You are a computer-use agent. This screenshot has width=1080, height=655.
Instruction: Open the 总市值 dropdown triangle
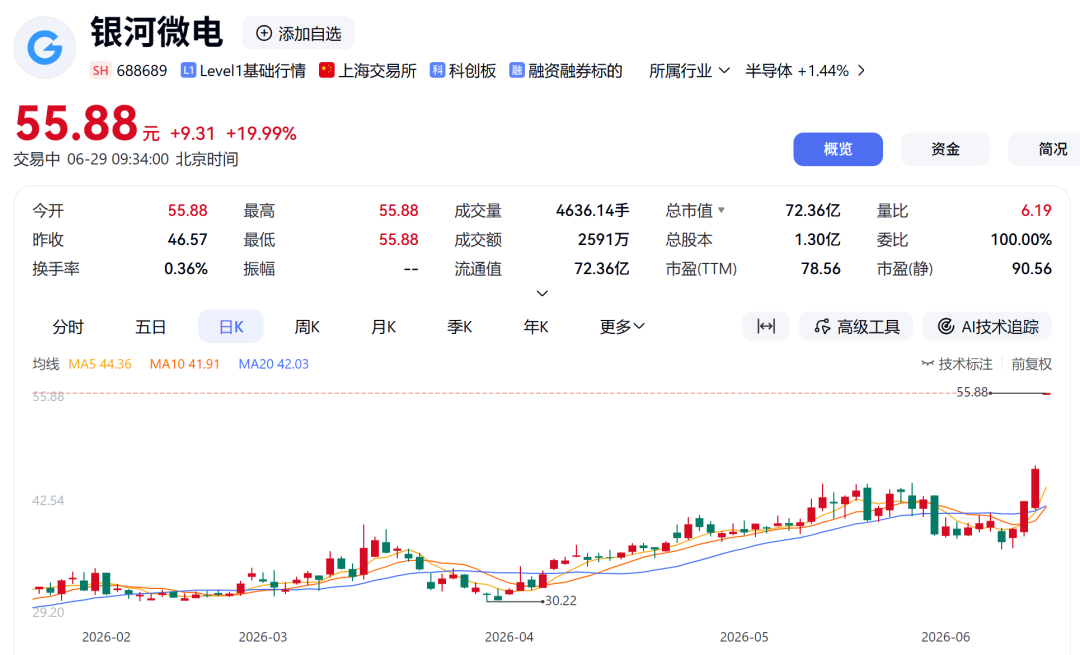(721, 210)
